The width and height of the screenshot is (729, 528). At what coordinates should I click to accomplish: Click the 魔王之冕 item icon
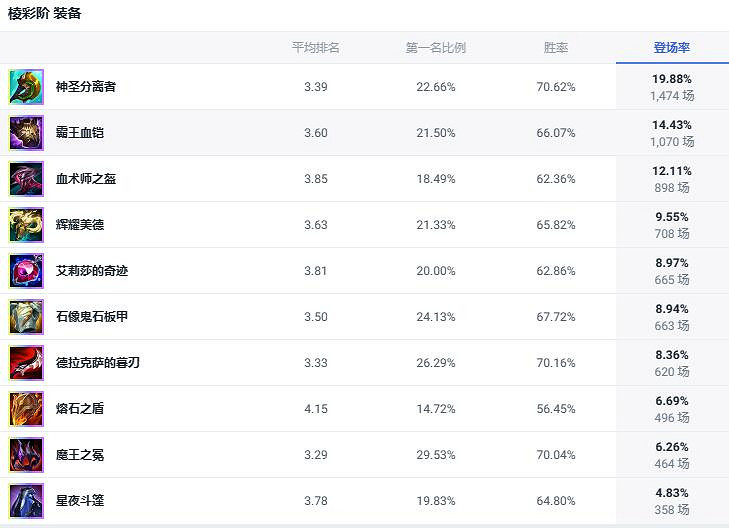click(x=26, y=455)
